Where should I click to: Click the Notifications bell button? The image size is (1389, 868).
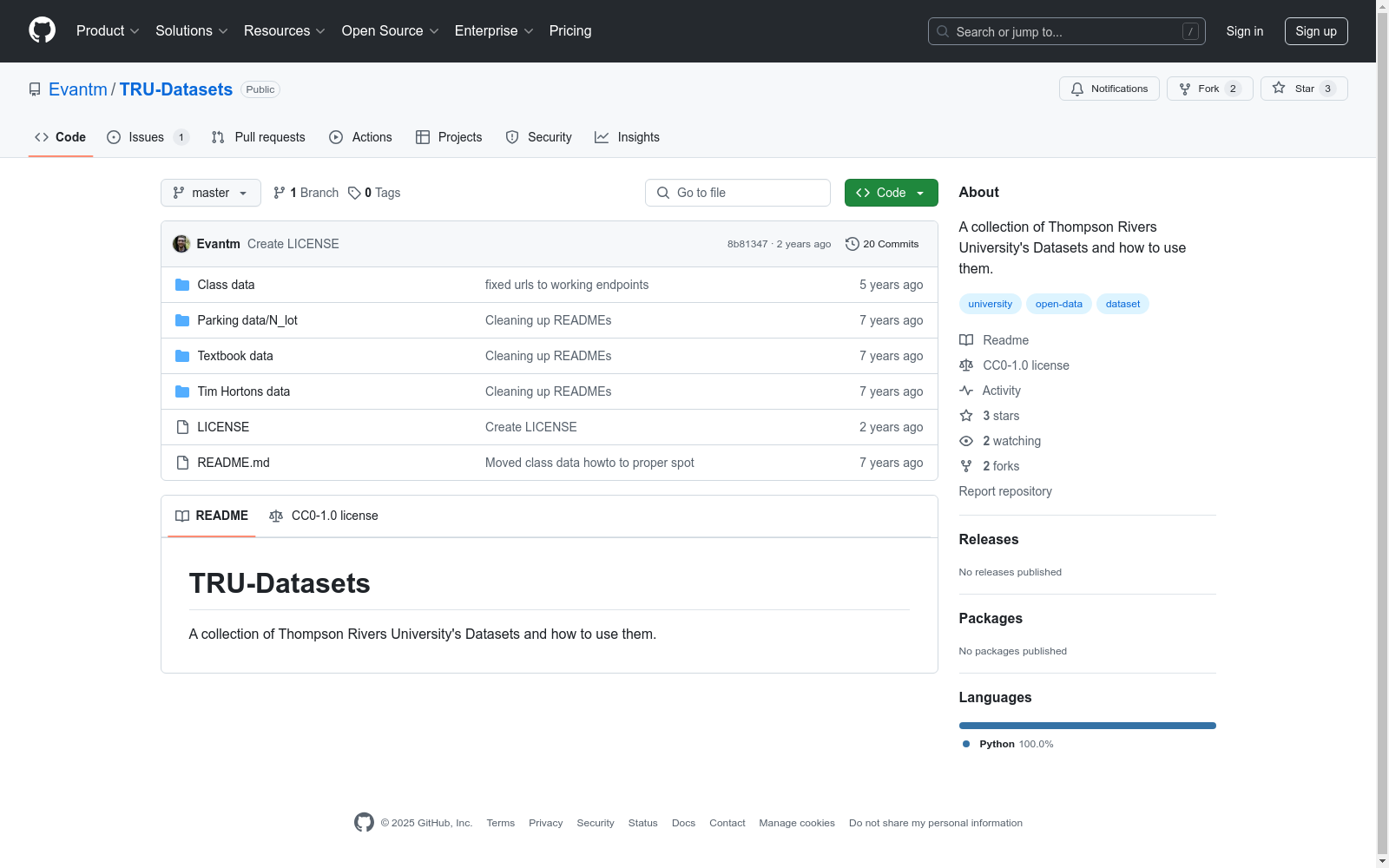pos(1109,89)
